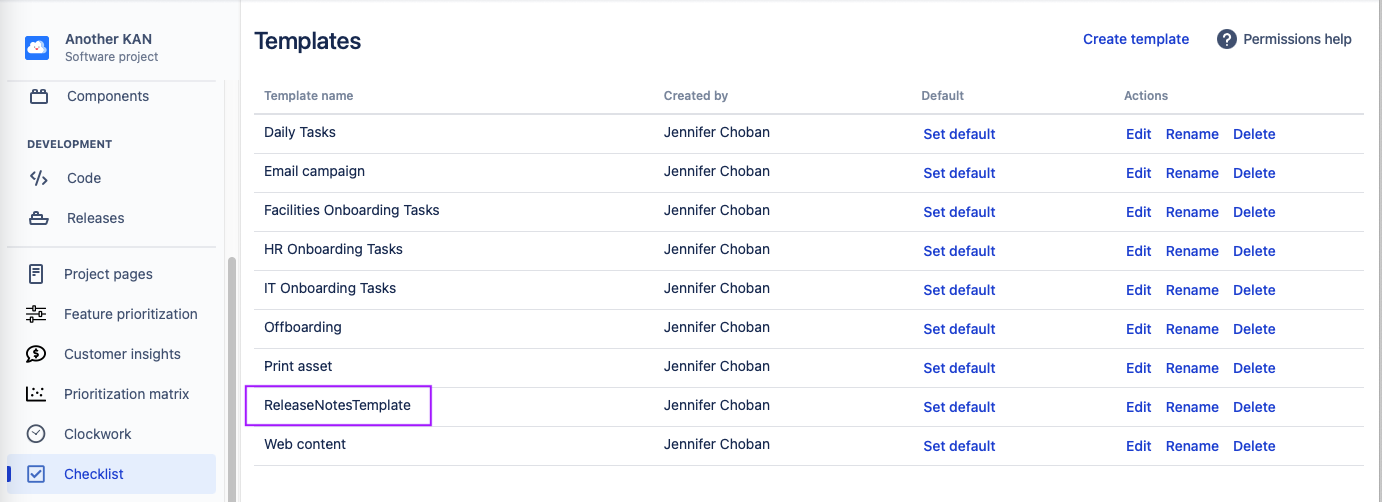
Task: Select the ReleaseNotesTemplate row name
Action: click(337, 405)
